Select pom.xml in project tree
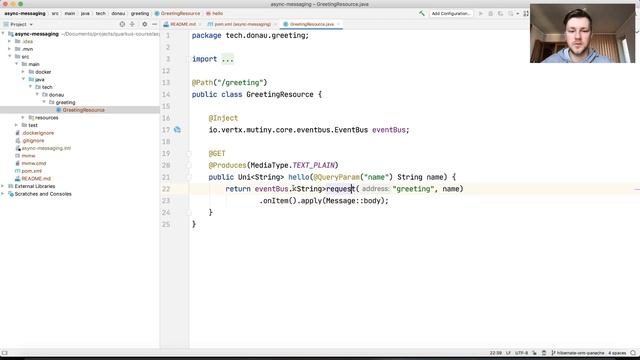The height and width of the screenshot is (360, 640). [x=28, y=171]
